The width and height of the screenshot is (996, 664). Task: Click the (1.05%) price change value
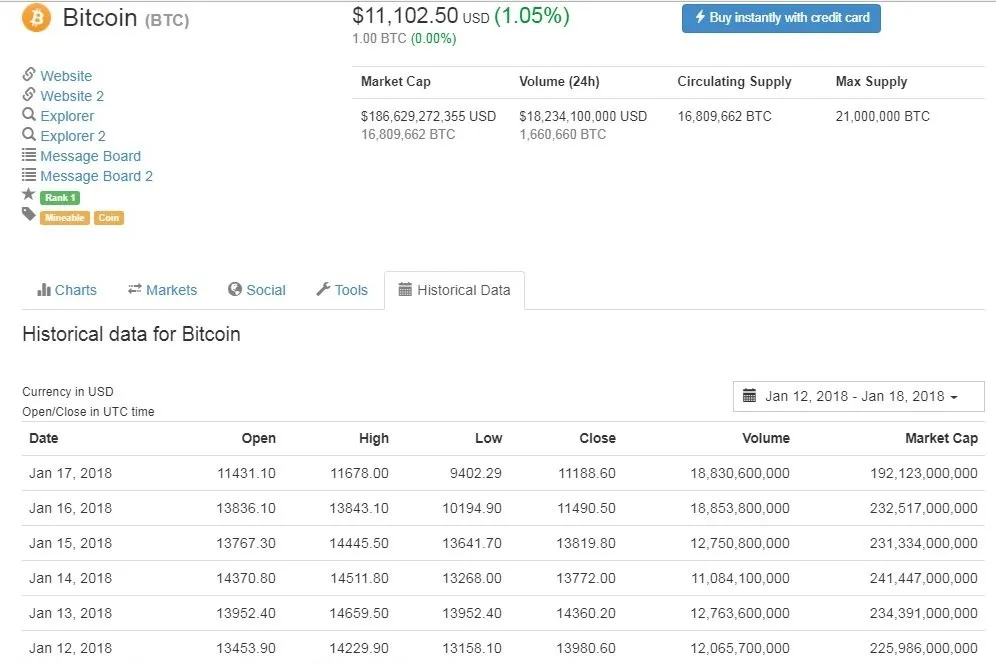click(x=532, y=16)
